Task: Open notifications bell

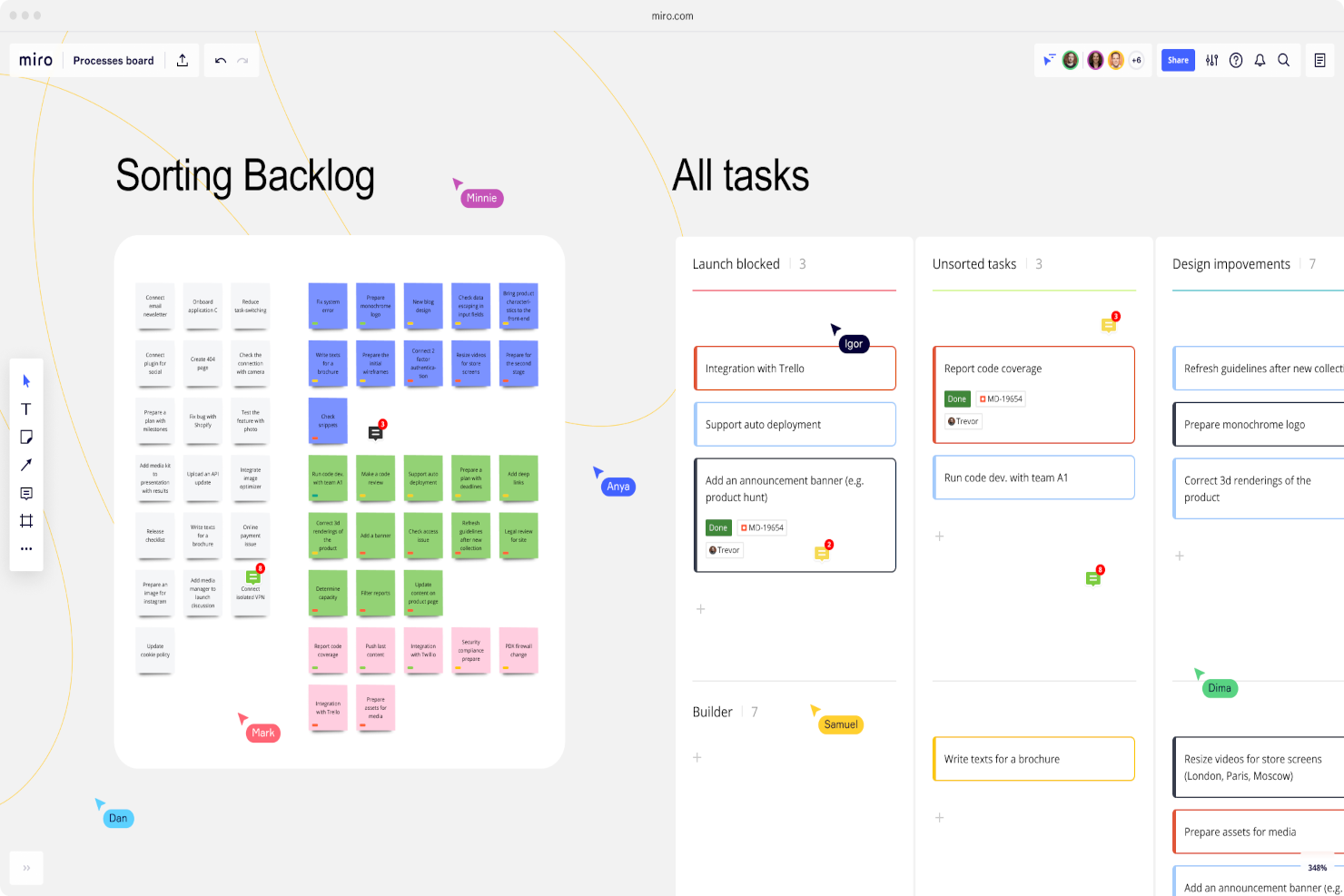Action: (1260, 60)
